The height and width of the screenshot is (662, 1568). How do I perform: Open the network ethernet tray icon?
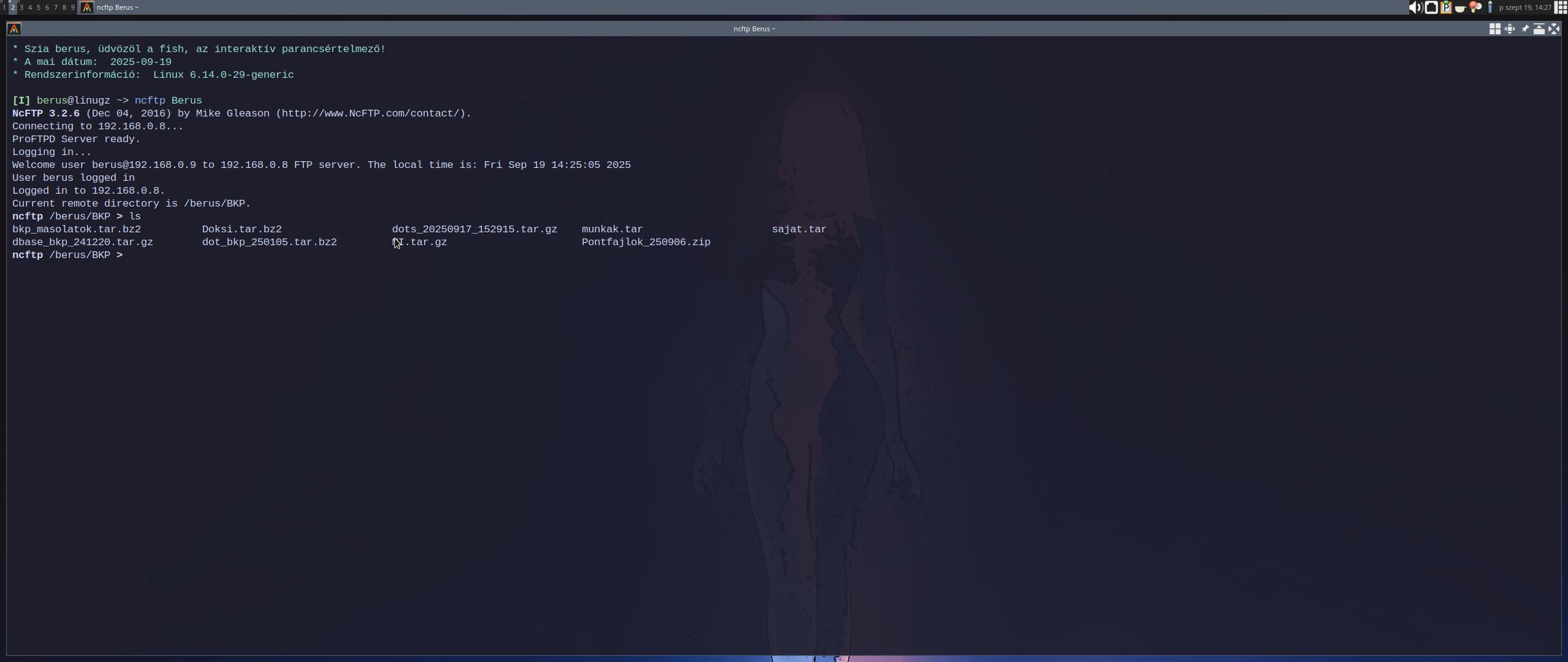pyautogui.click(x=1431, y=7)
